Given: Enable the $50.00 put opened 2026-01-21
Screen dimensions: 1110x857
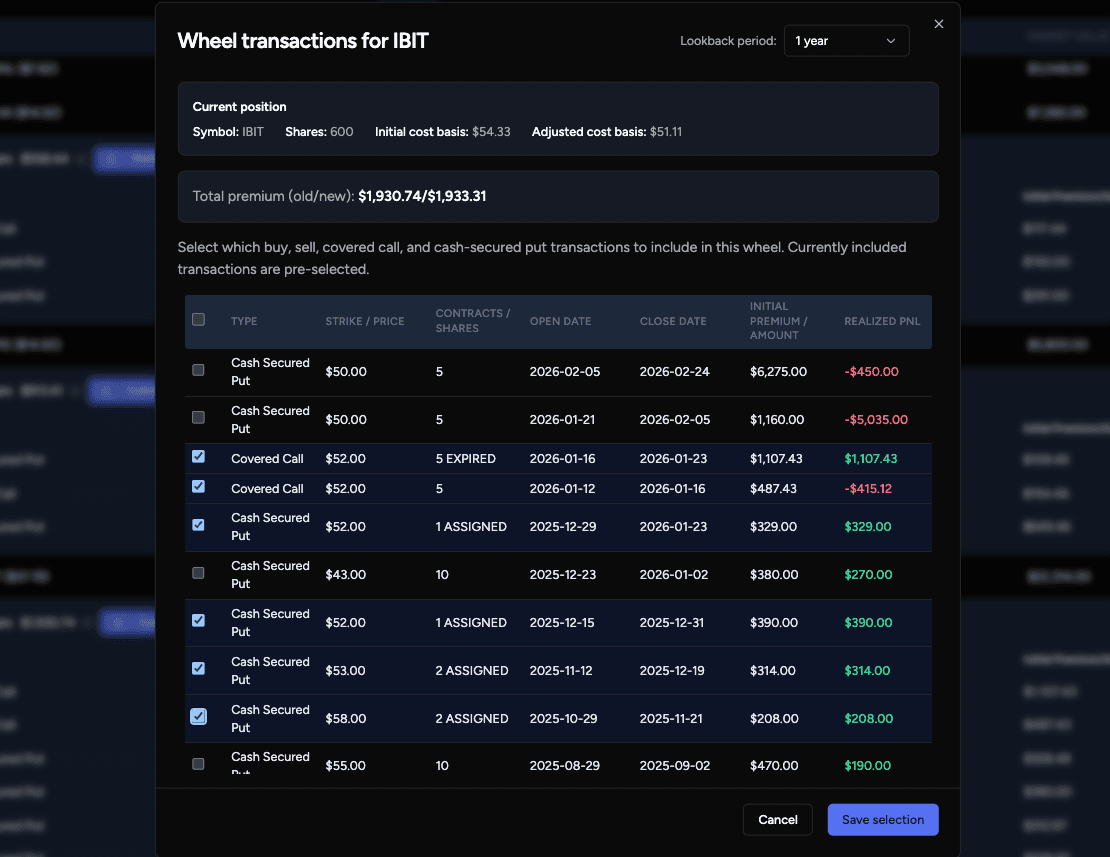Looking at the screenshot, I should (198, 419).
